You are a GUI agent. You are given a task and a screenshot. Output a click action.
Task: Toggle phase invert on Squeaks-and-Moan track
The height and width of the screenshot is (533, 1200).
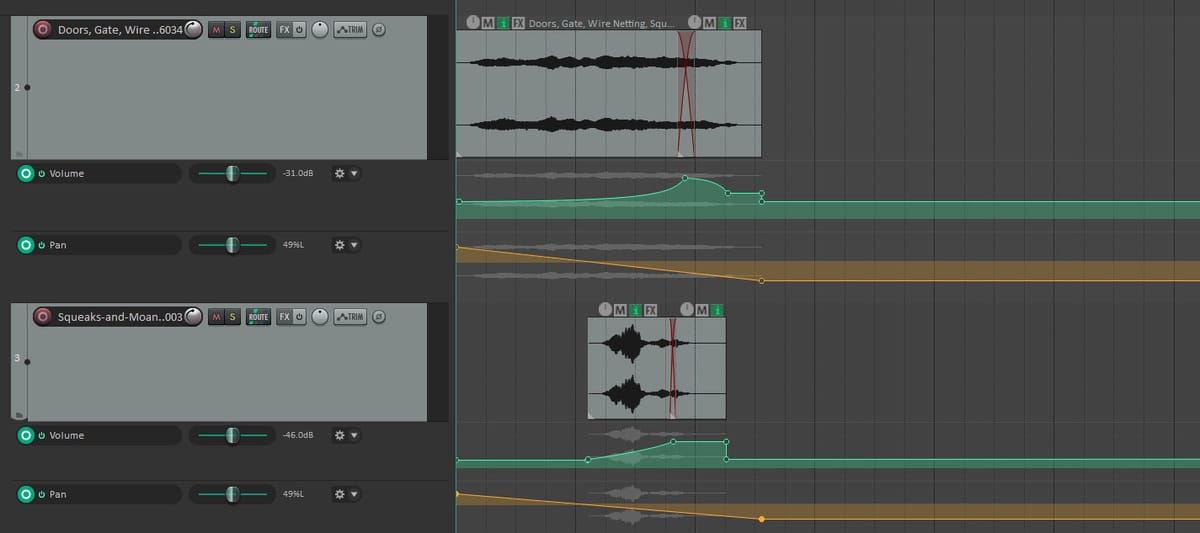[x=379, y=316]
